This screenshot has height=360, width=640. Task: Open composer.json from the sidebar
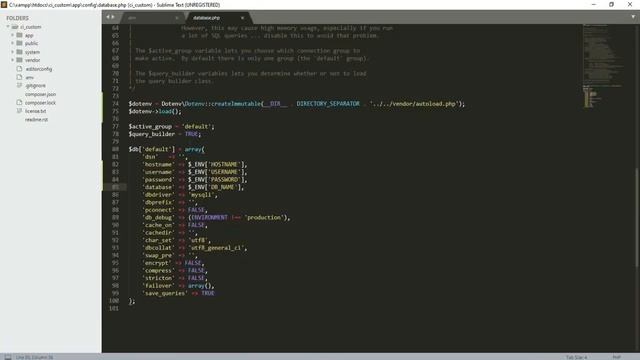click(x=40, y=94)
